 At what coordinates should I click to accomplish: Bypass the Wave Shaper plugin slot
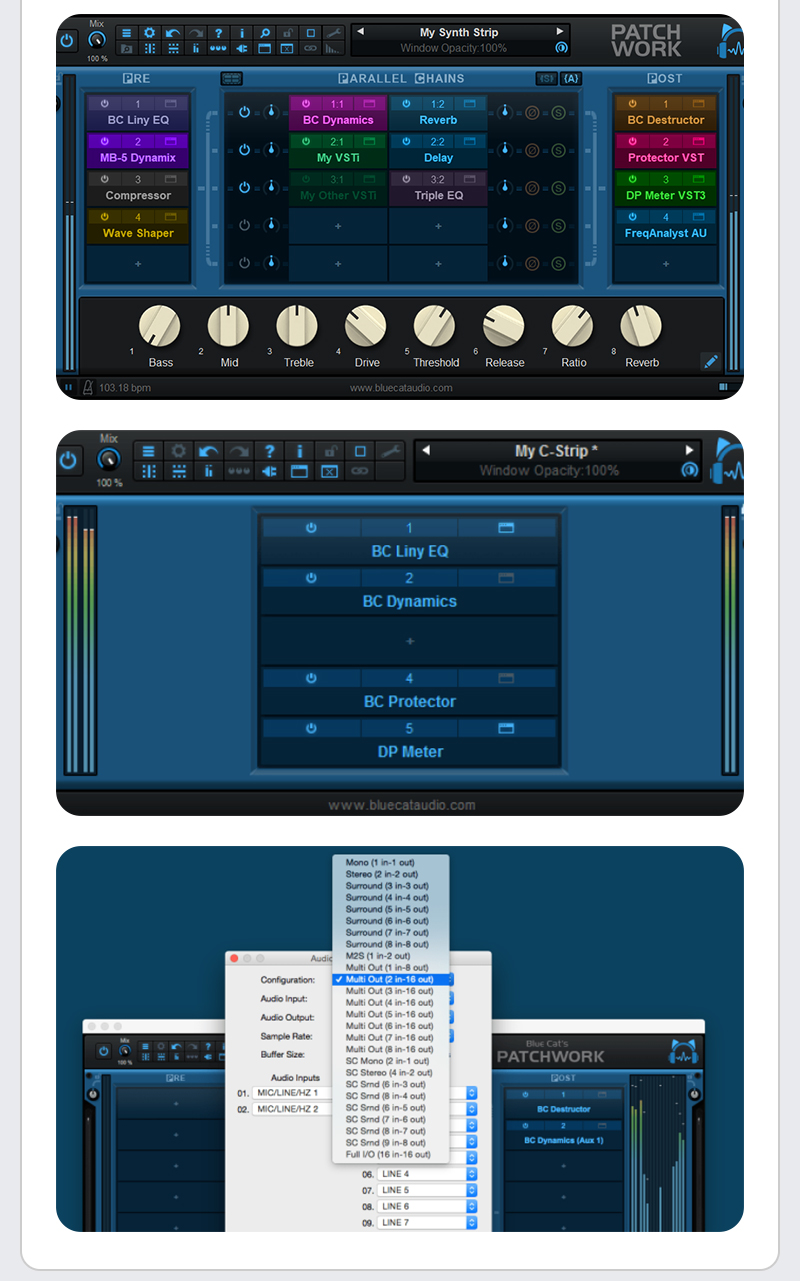click(103, 217)
